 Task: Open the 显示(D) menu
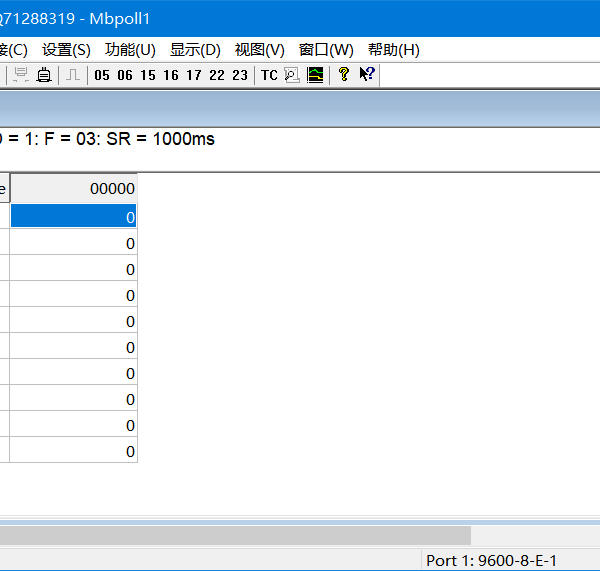coord(195,49)
